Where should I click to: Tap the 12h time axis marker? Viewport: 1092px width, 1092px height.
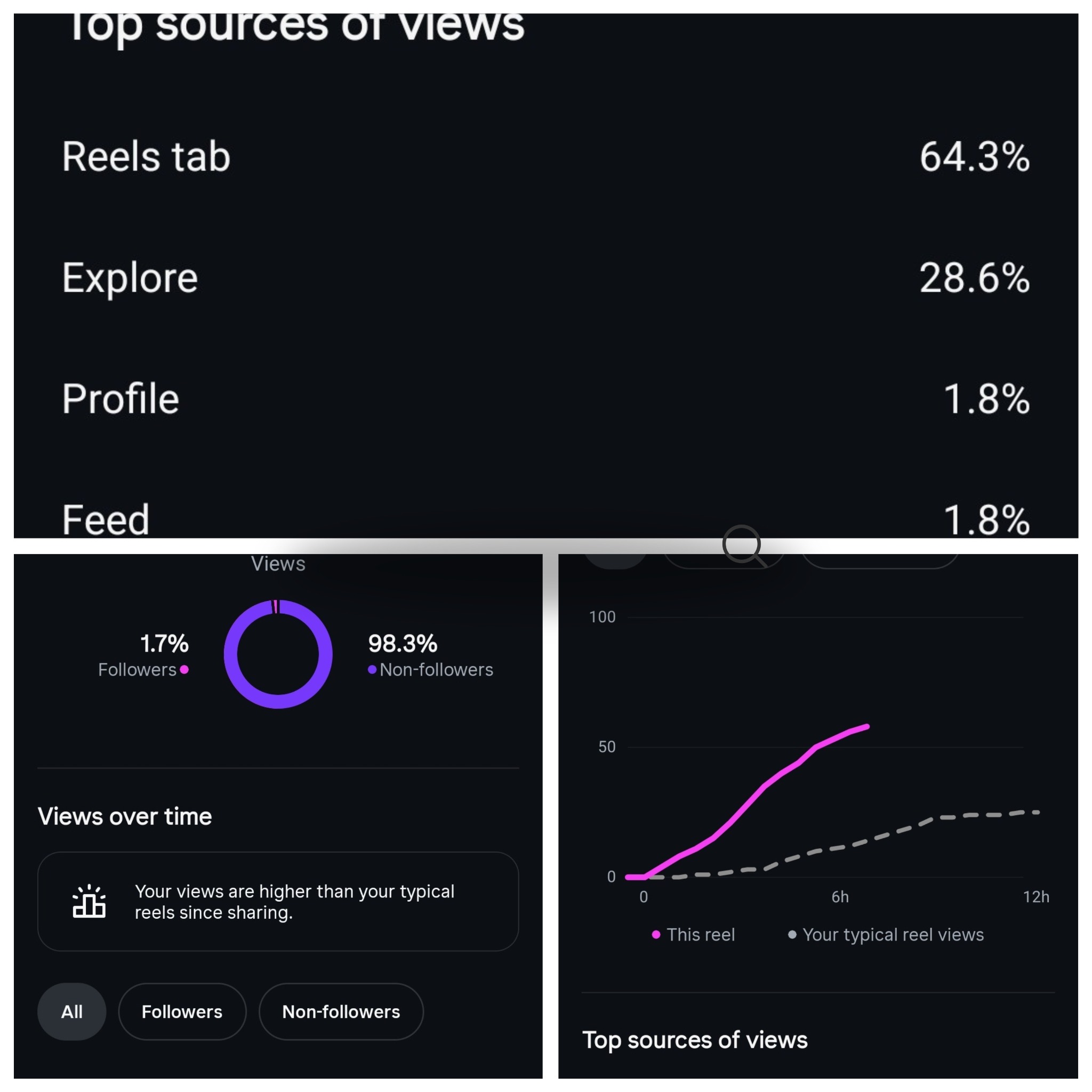coord(1036,897)
